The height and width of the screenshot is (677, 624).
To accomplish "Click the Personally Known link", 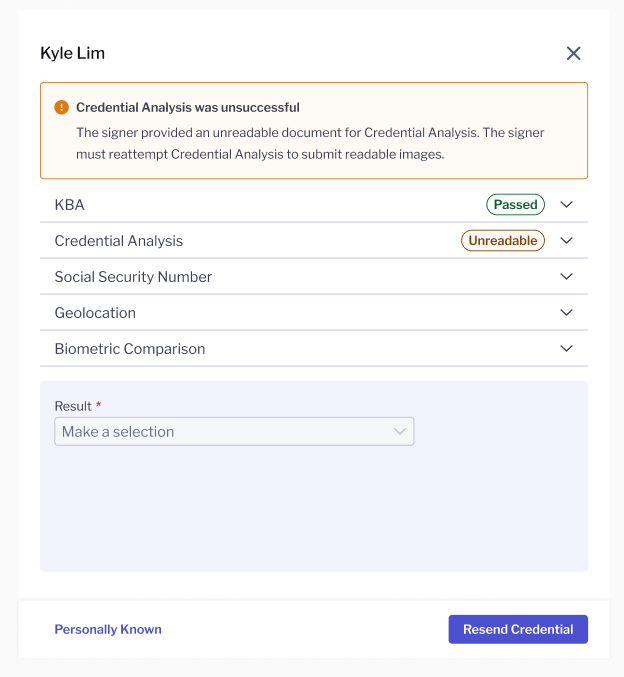I will pyautogui.click(x=108, y=630).
